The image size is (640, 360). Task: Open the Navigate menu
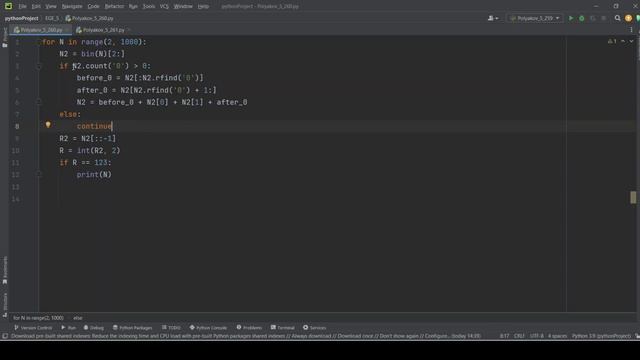tap(72, 6)
